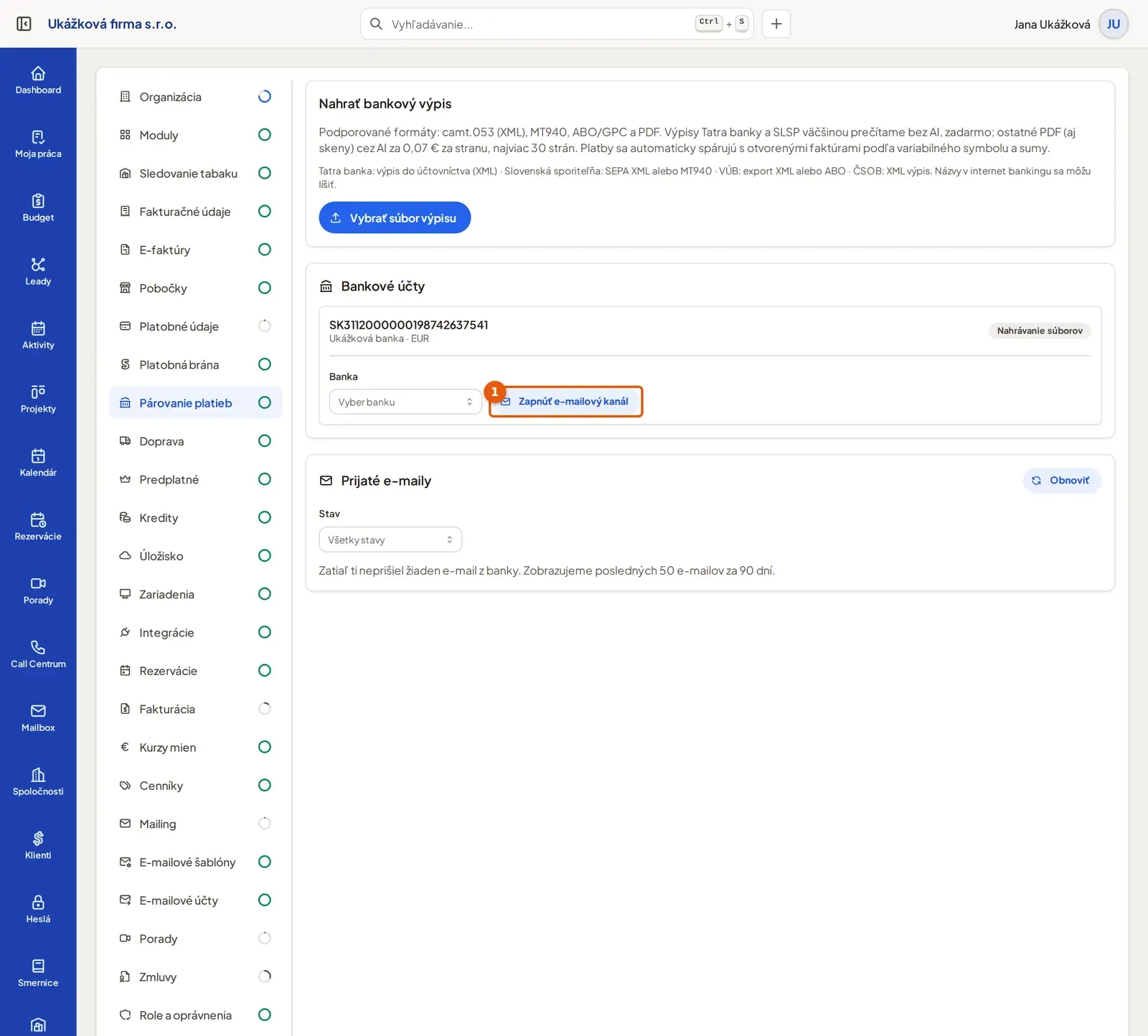Open the JU user avatar
The image size is (1148, 1036).
pos(1113,24)
